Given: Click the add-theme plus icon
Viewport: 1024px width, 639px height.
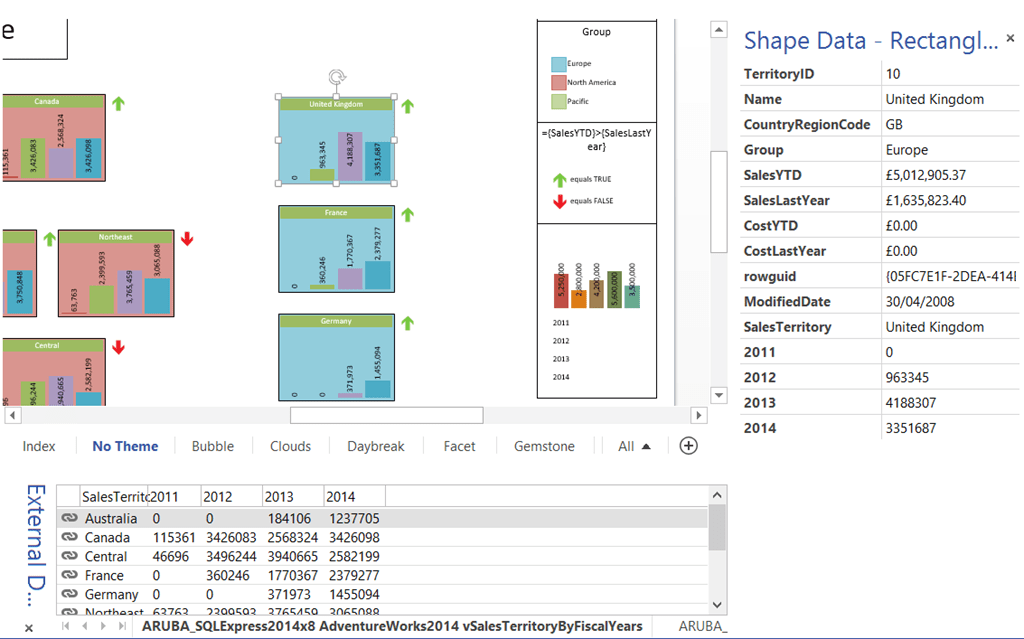Looking at the screenshot, I should tap(688, 446).
